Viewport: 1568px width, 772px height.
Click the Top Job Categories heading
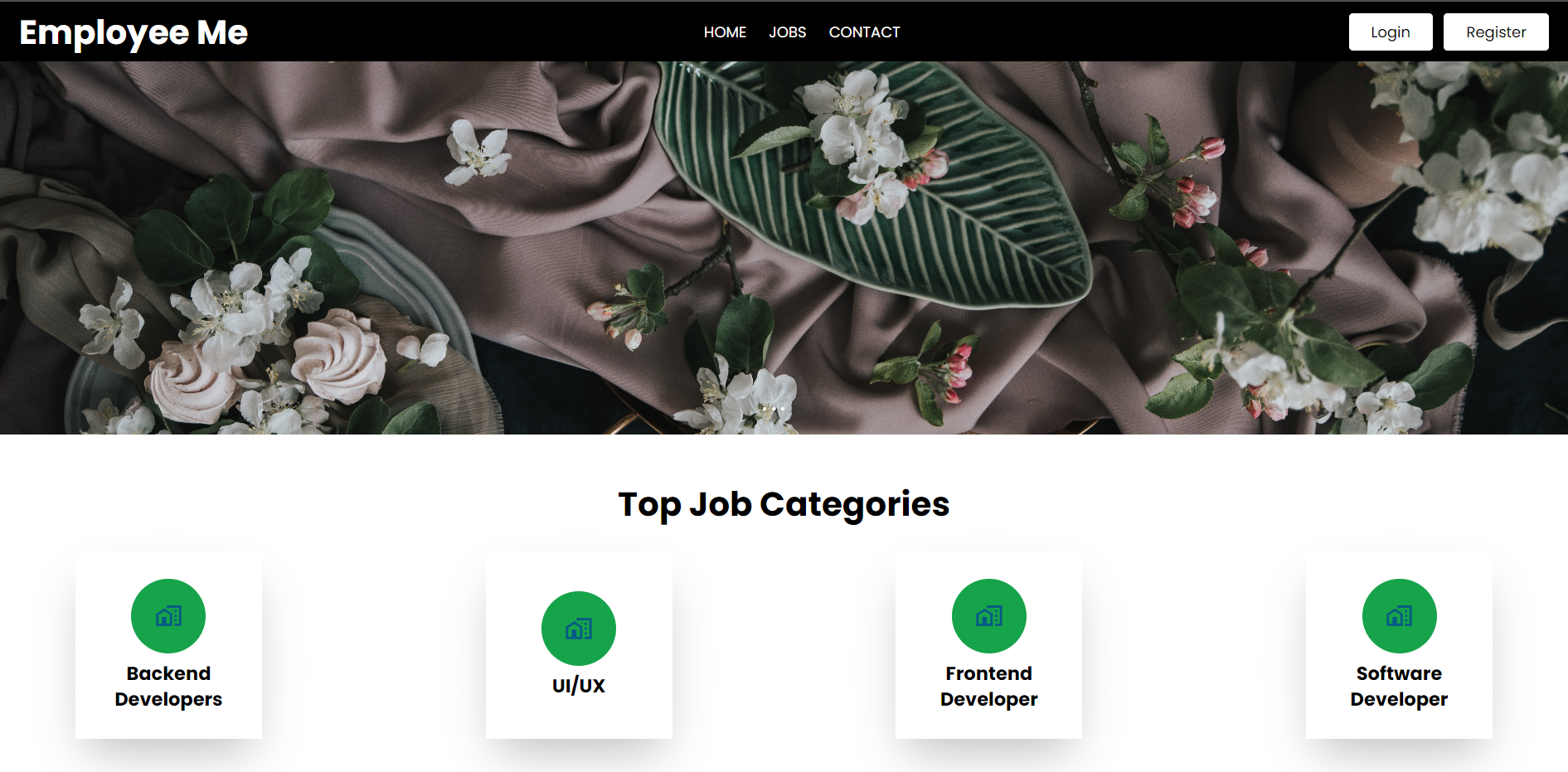[x=784, y=504]
